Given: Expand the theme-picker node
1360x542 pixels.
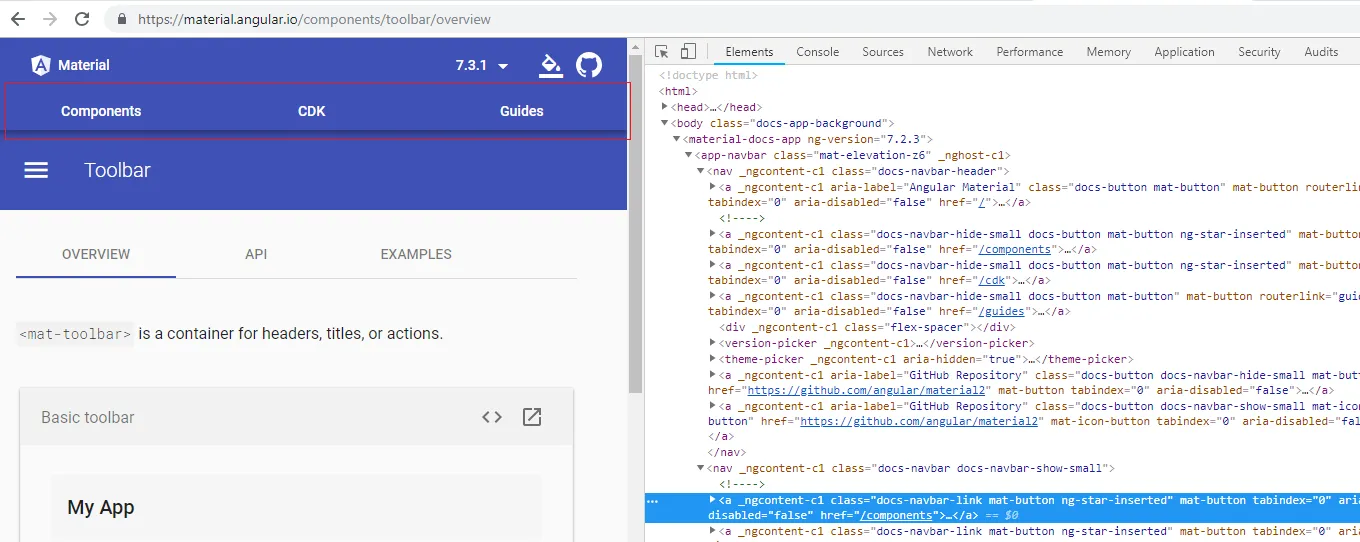Looking at the screenshot, I should (713, 359).
